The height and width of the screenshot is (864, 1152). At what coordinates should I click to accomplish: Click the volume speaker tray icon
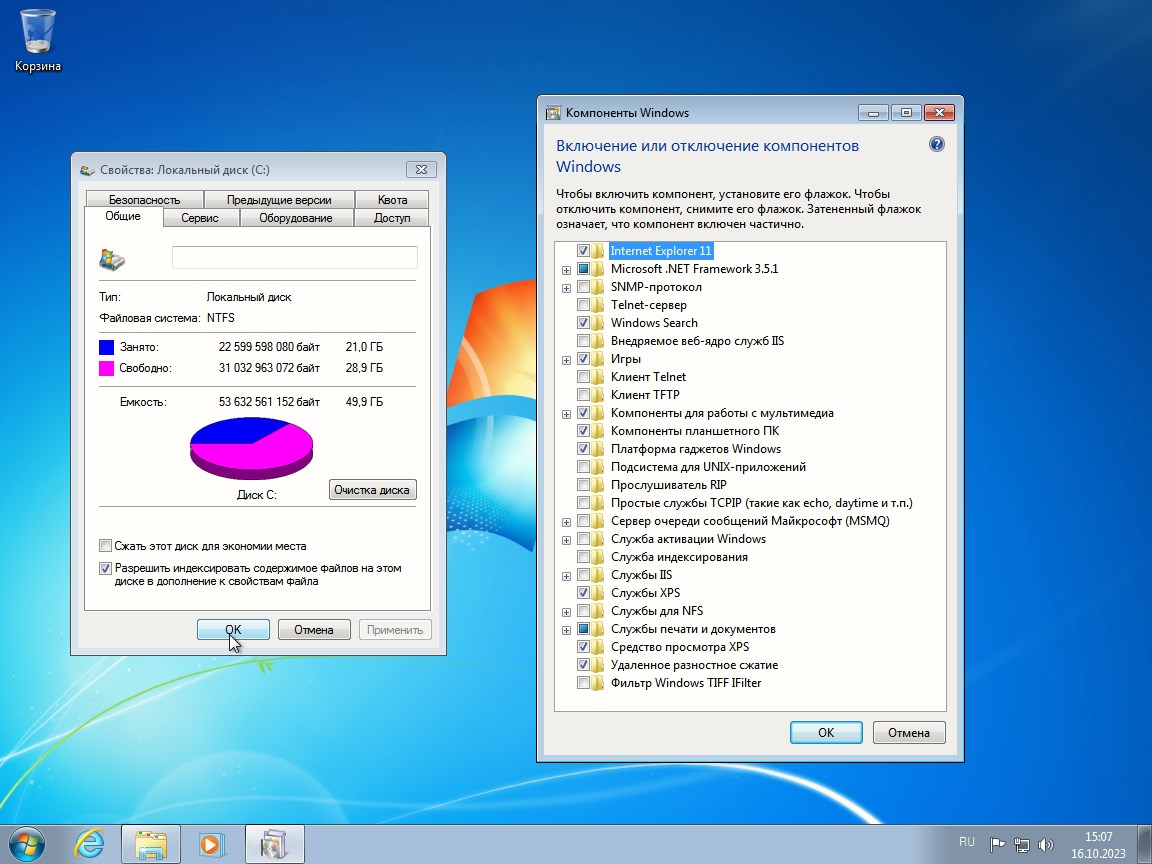click(x=1046, y=843)
